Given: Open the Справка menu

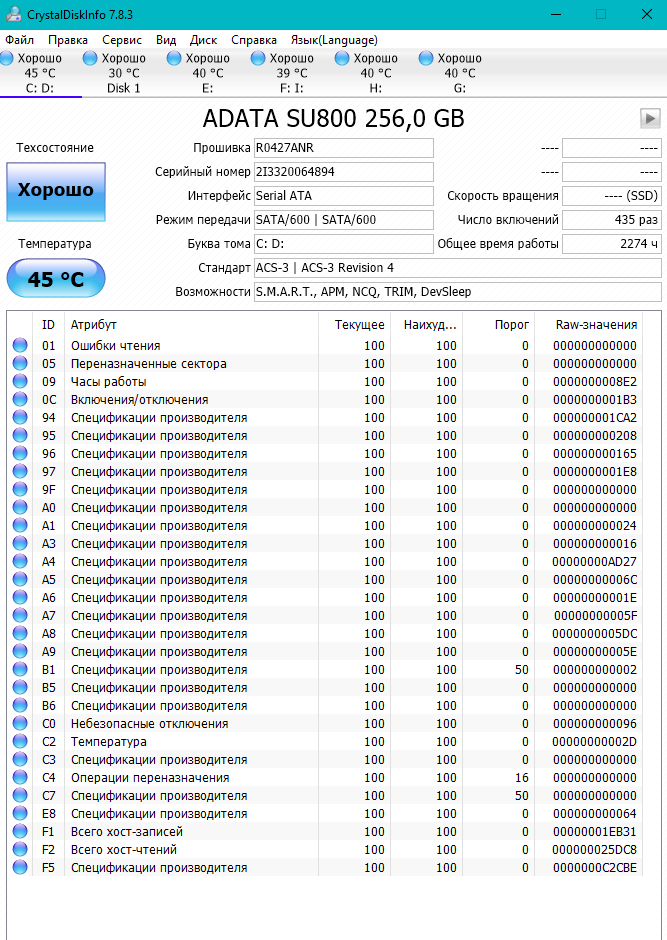Looking at the screenshot, I should 253,40.
